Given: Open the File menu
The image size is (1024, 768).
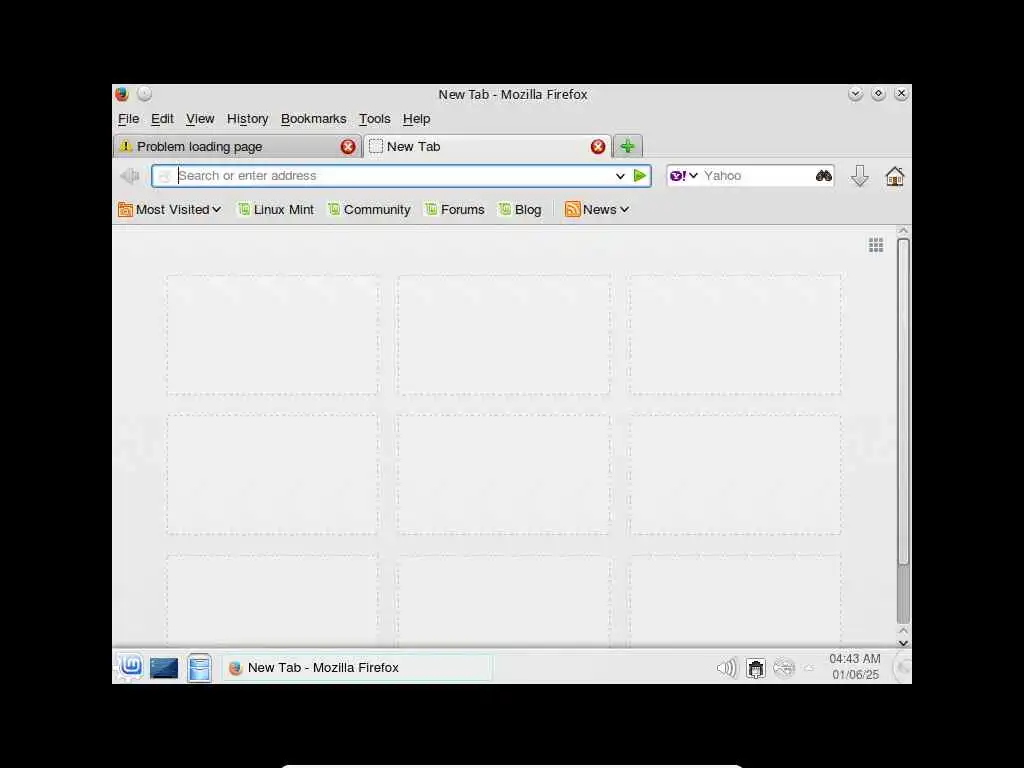Looking at the screenshot, I should click(129, 119).
